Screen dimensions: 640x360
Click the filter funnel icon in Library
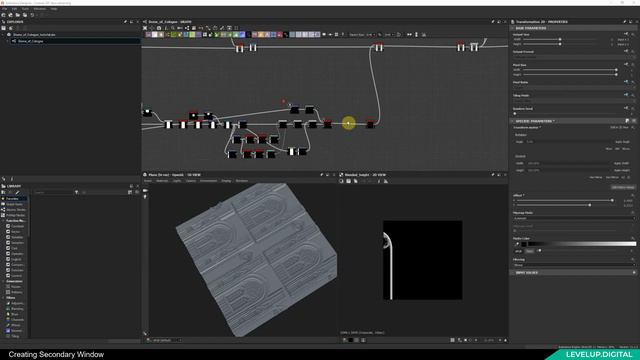(x=76, y=192)
